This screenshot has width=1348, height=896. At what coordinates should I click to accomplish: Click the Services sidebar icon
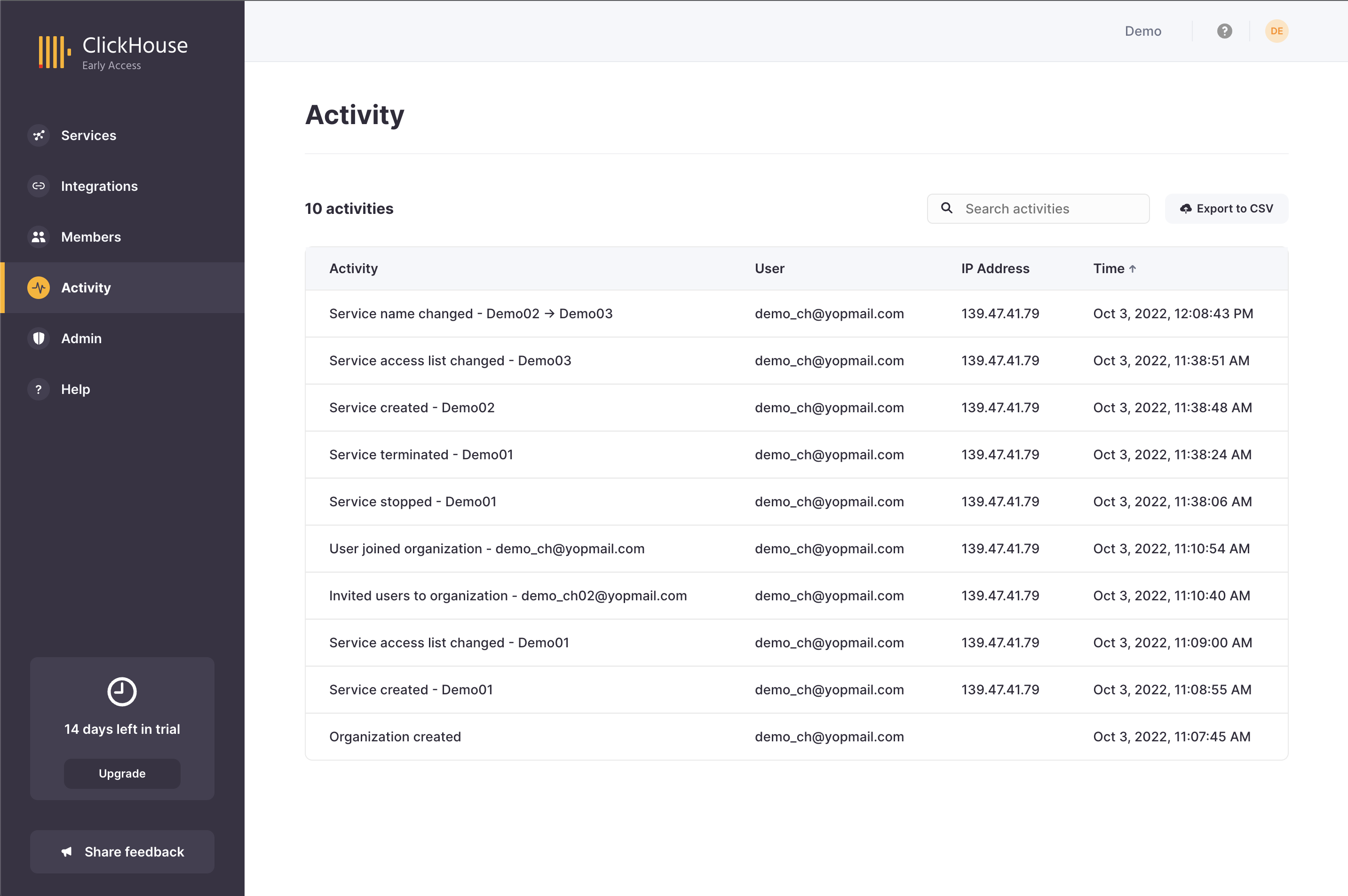(x=38, y=135)
